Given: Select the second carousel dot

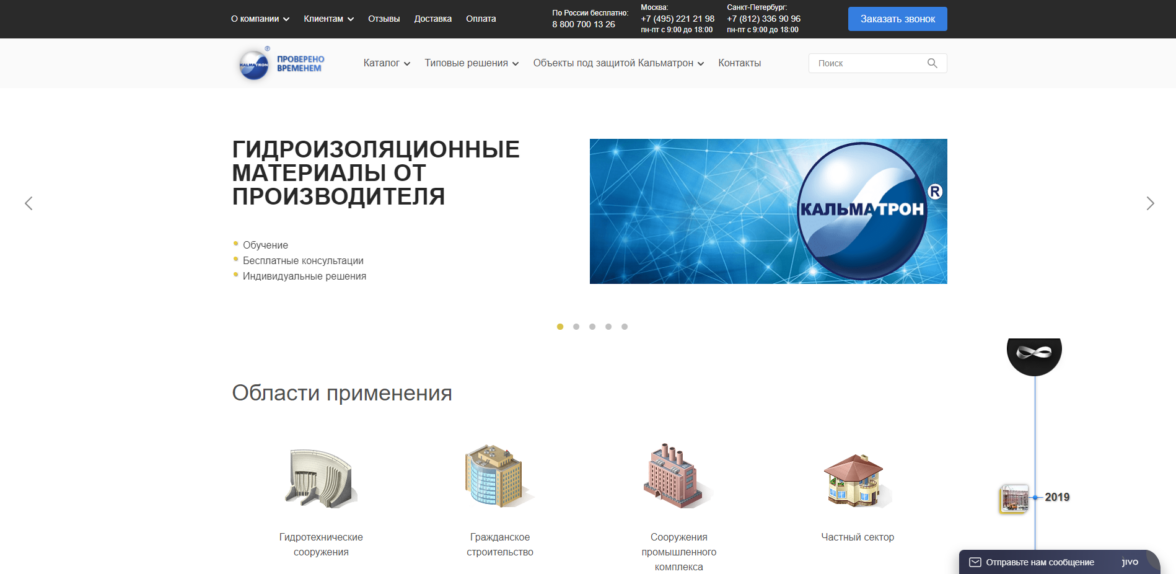Looking at the screenshot, I should click(x=576, y=326).
